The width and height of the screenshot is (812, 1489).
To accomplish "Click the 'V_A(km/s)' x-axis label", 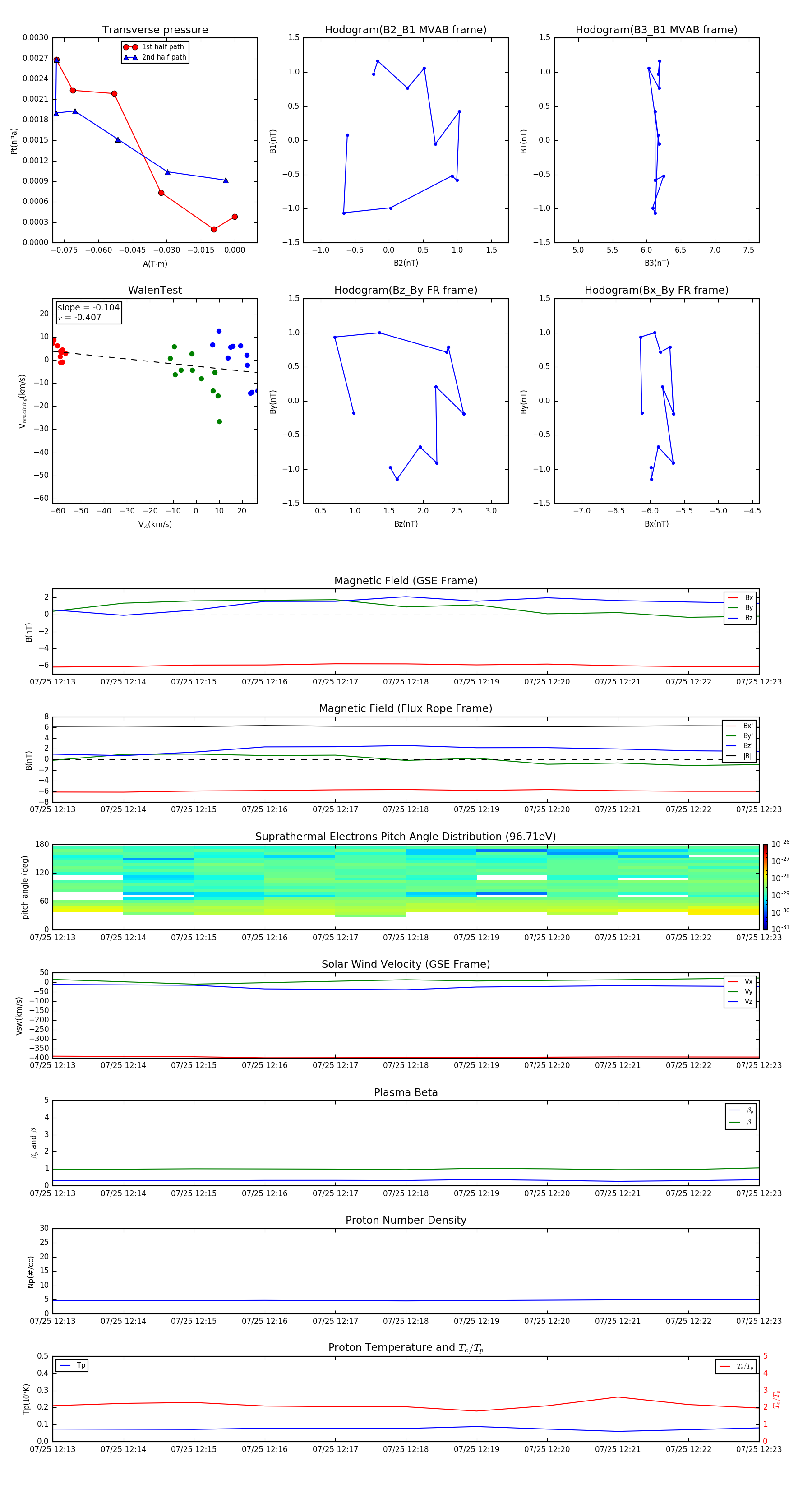I will tap(155, 524).
